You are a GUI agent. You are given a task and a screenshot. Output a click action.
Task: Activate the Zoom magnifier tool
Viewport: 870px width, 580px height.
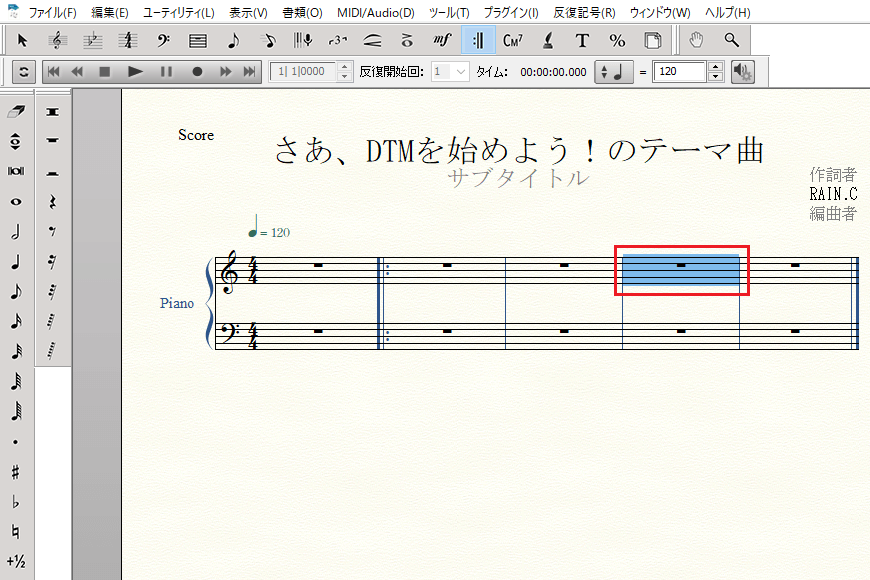[732, 41]
